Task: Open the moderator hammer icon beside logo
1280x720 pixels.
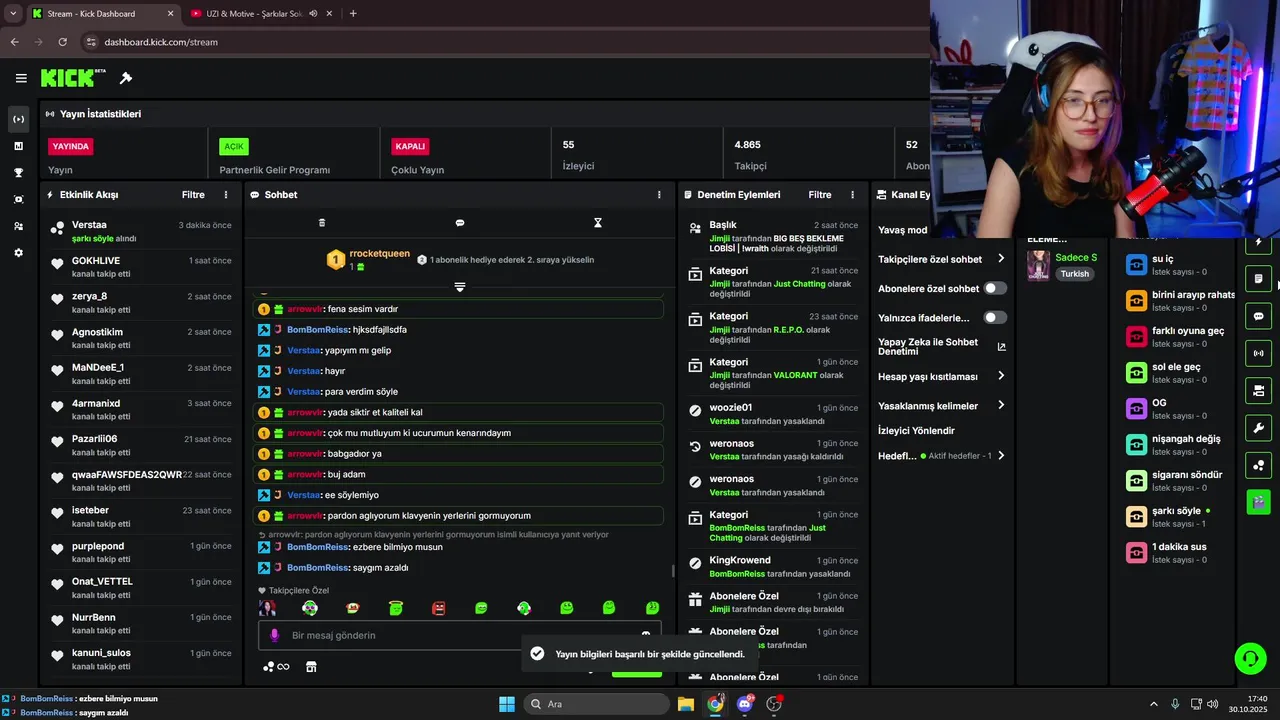Action: [126, 78]
